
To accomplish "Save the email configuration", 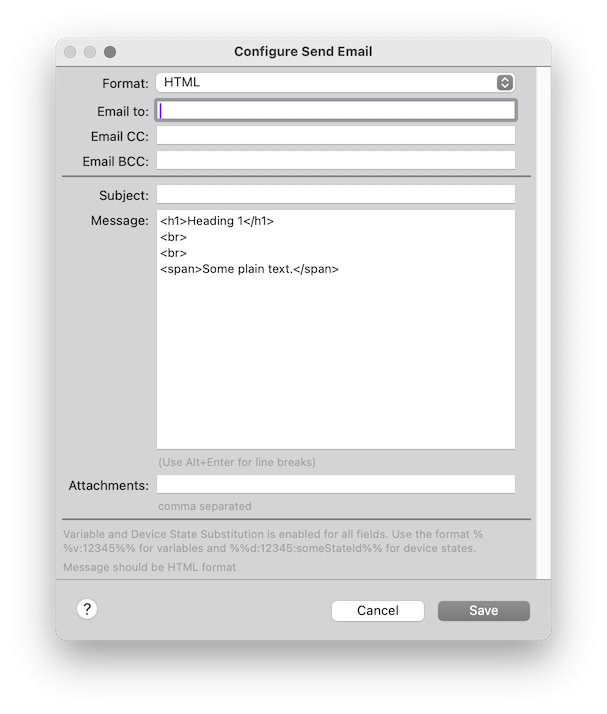I will (x=484, y=611).
